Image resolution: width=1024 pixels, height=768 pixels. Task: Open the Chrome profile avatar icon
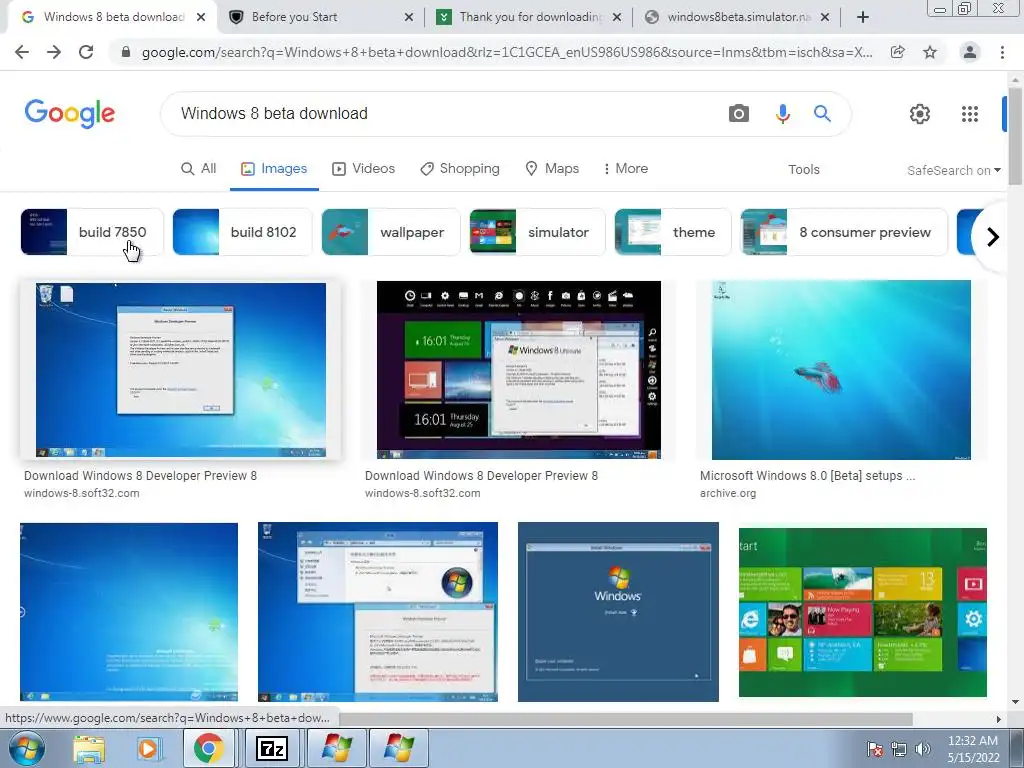[x=970, y=52]
